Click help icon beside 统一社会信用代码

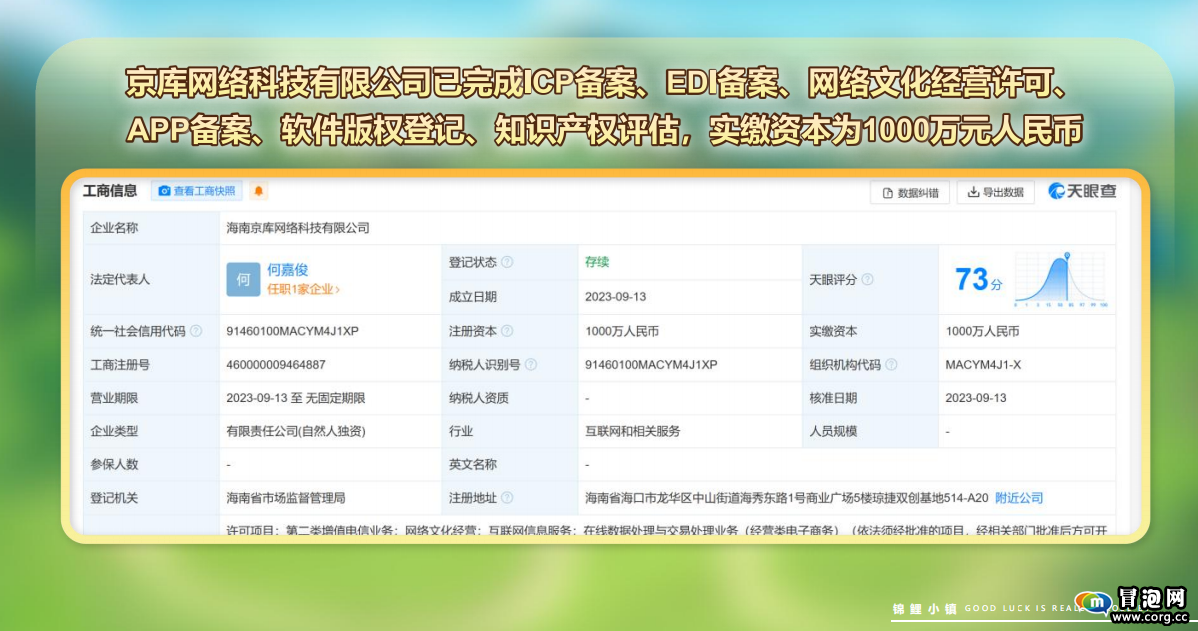196,331
